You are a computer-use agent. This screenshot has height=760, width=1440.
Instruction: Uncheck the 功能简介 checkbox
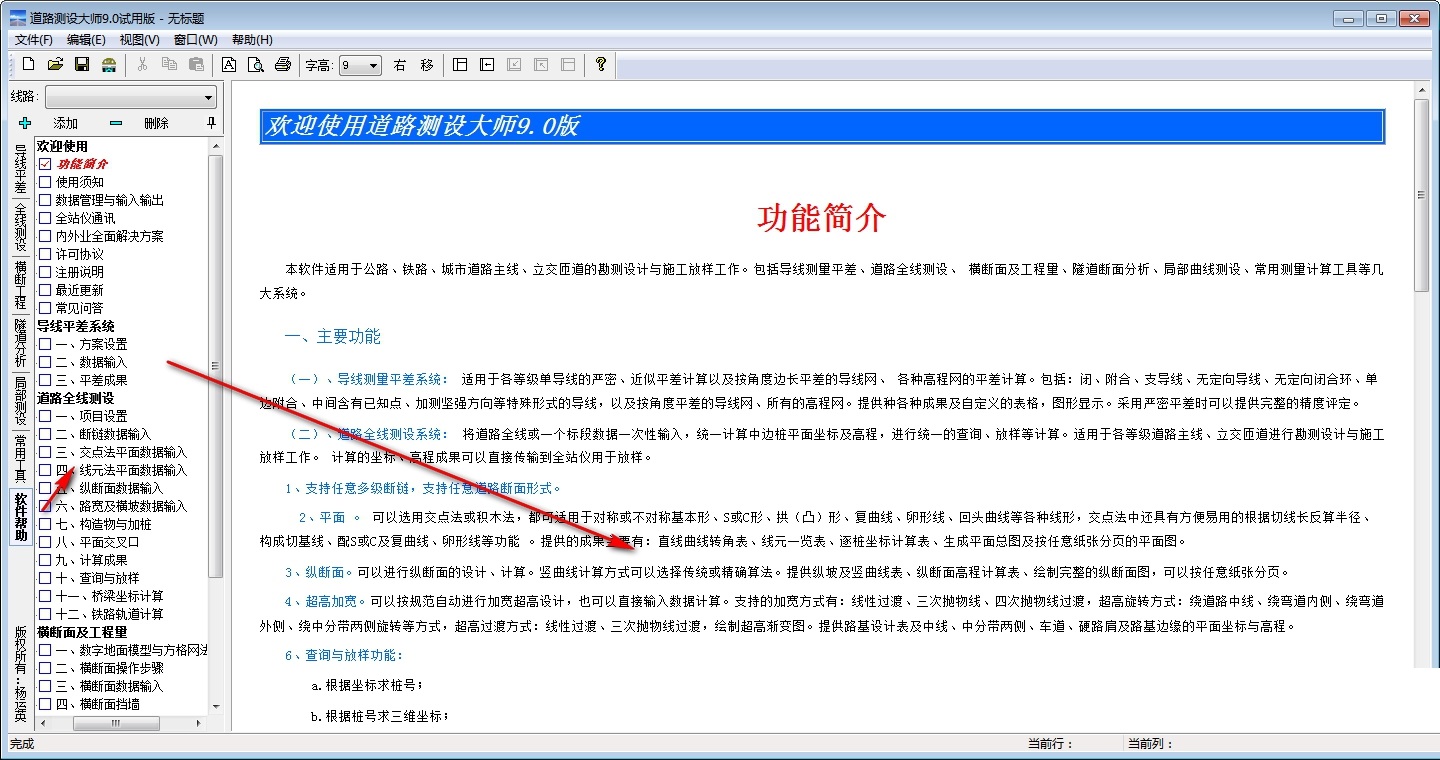45,164
